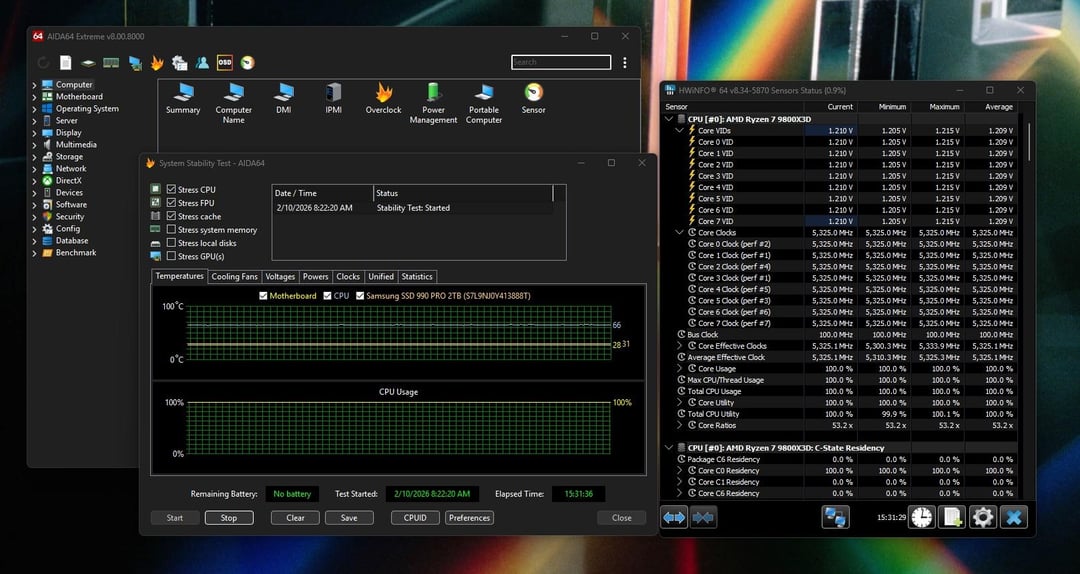Click the HWiNFO log file icon
This screenshot has width=1080, height=574.
tap(952, 517)
